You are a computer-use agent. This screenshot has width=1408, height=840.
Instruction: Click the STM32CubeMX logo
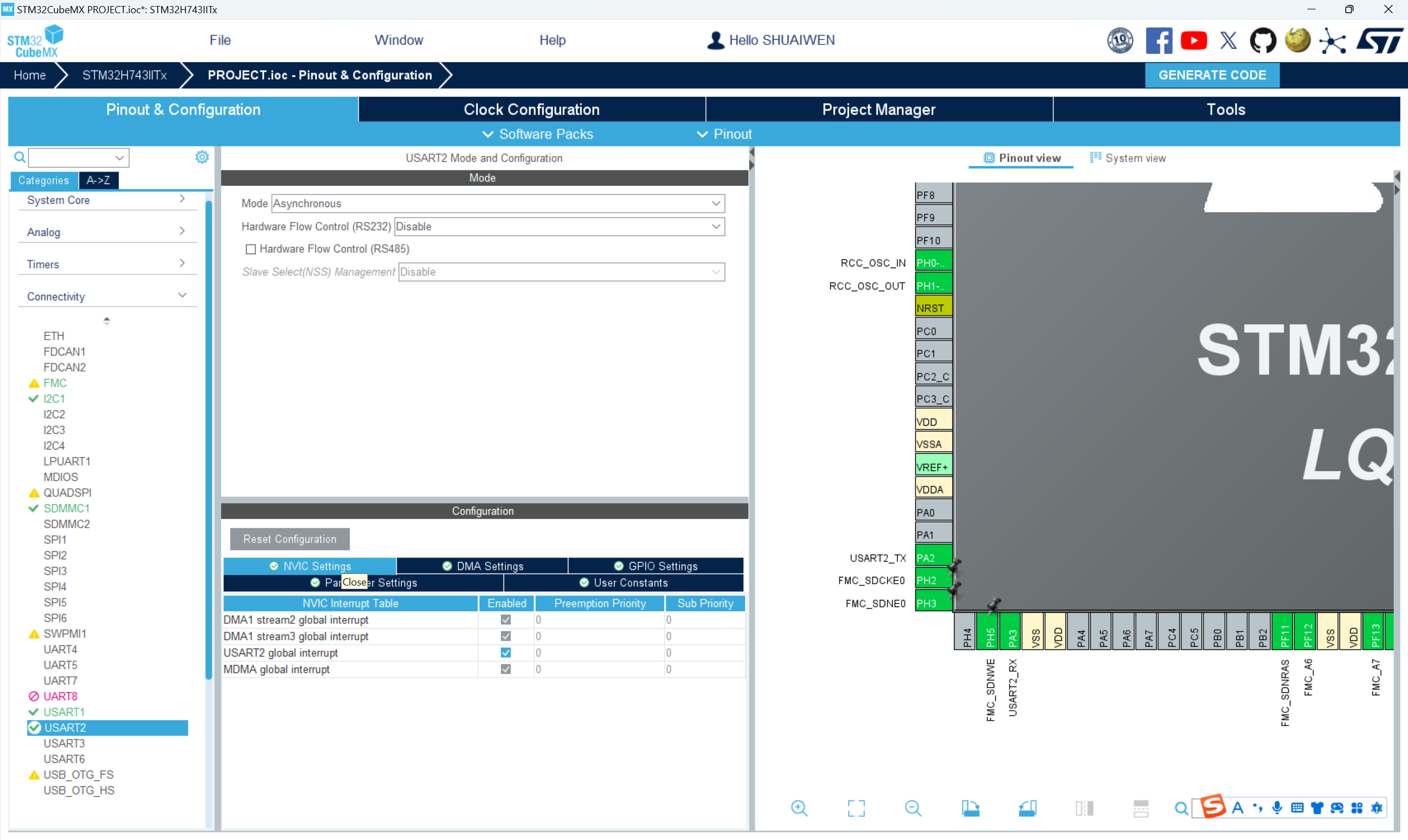pos(35,41)
